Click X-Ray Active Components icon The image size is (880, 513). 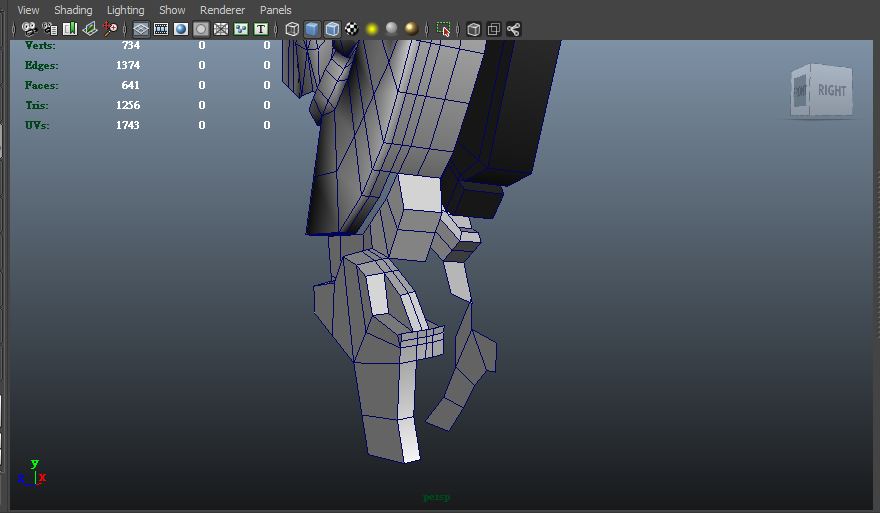tap(494, 29)
